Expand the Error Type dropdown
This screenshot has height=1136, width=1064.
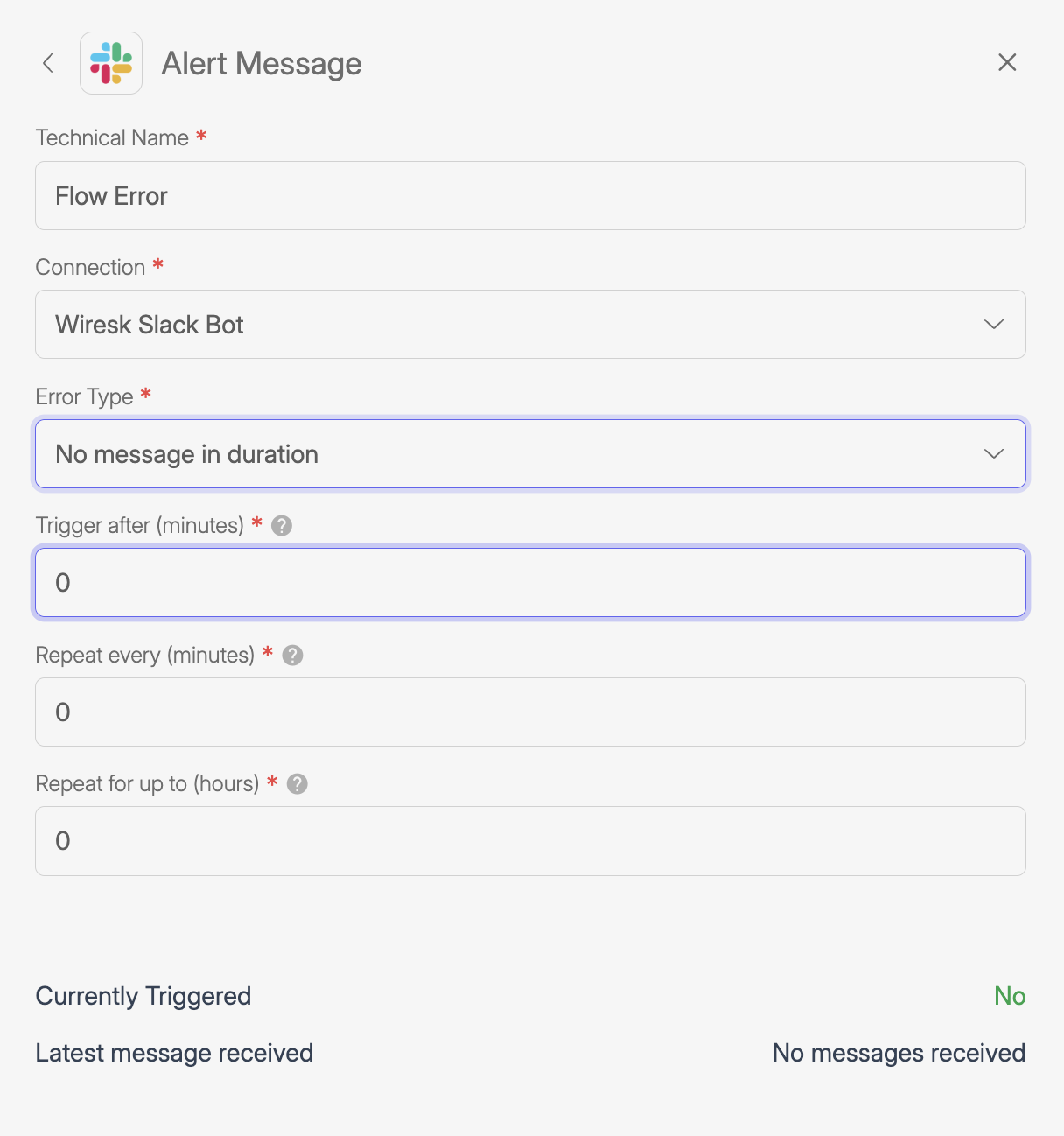(x=529, y=454)
